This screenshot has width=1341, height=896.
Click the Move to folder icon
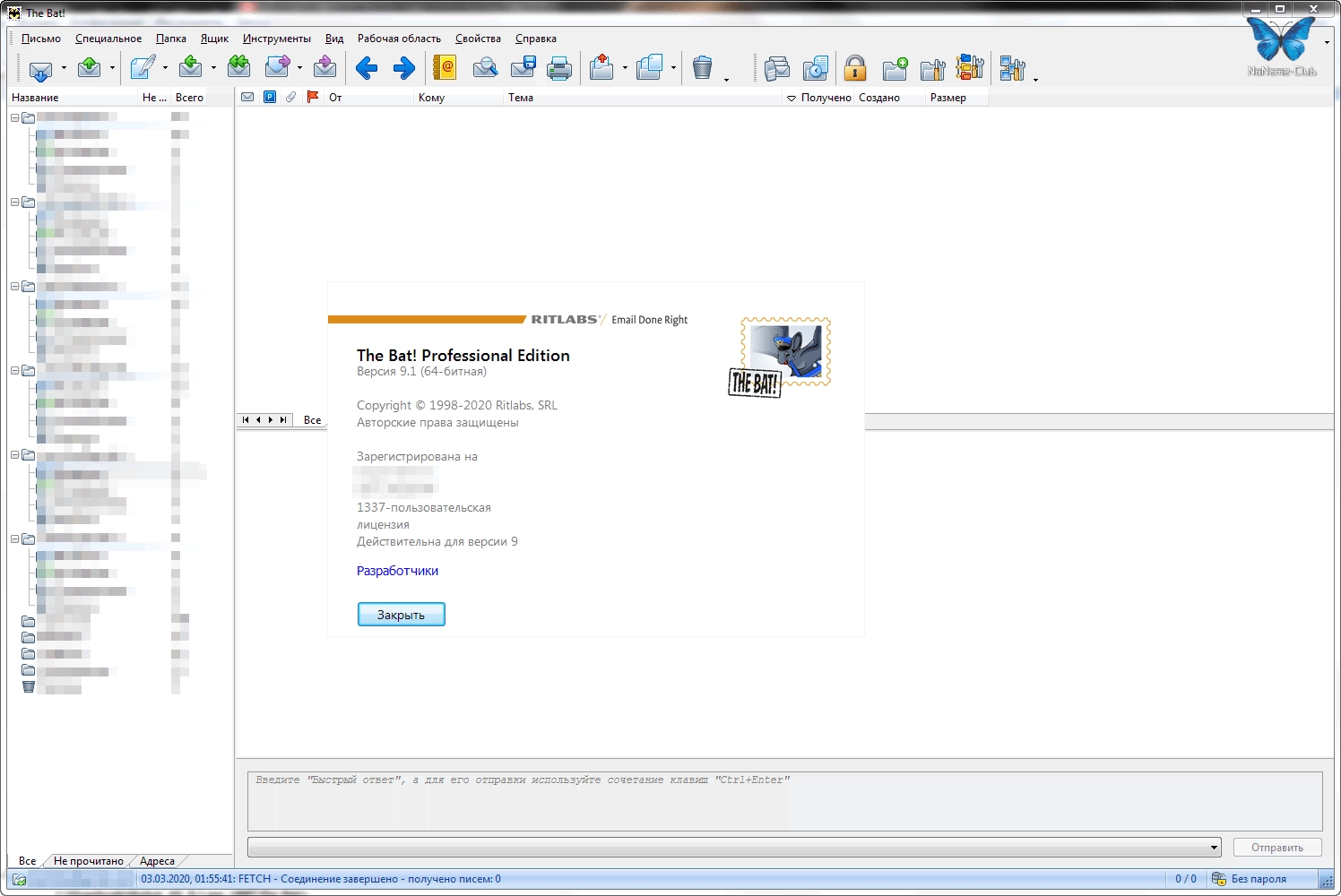tap(601, 67)
